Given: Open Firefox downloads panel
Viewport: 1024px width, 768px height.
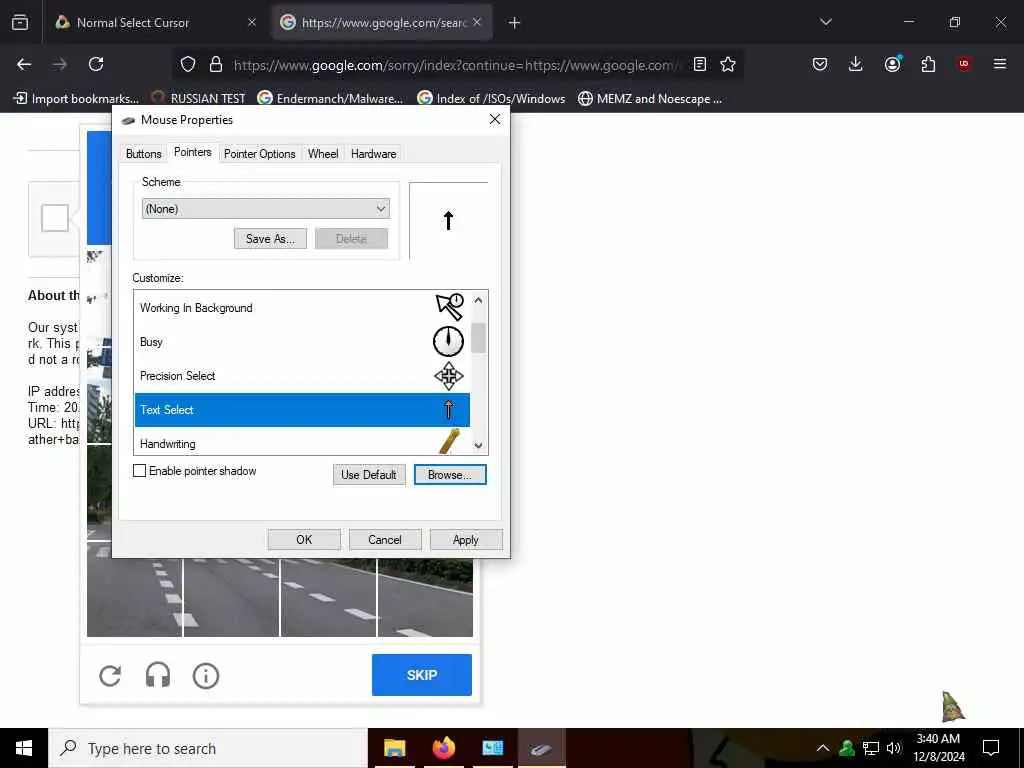Looking at the screenshot, I should 856,64.
